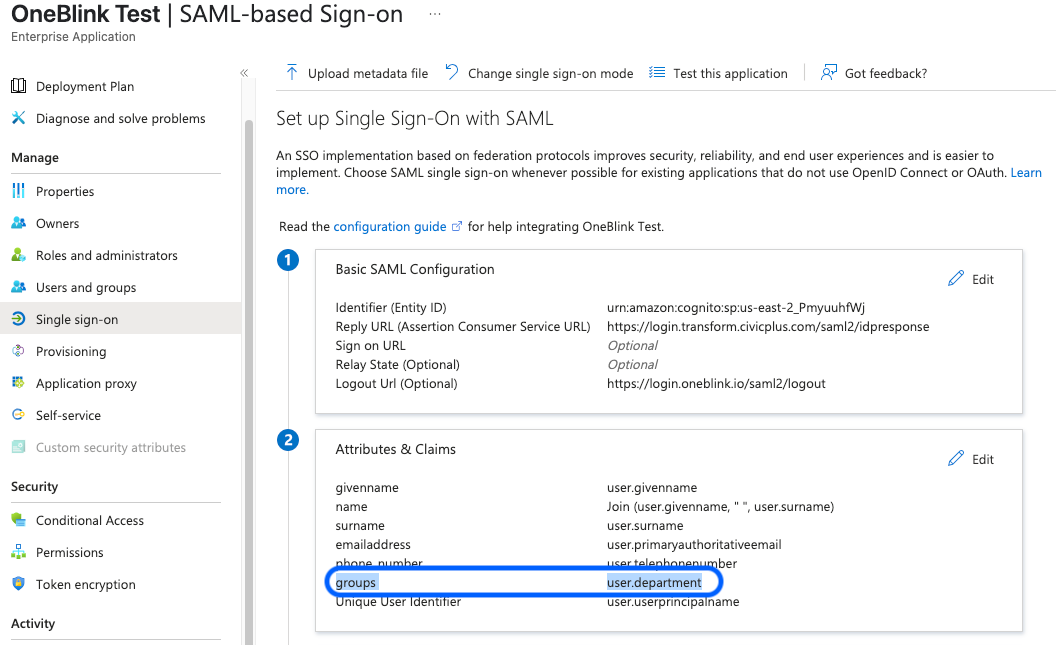This screenshot has width=1056, height=645.
Task: Open Conditional Access under Security
Action: [90, 520]
